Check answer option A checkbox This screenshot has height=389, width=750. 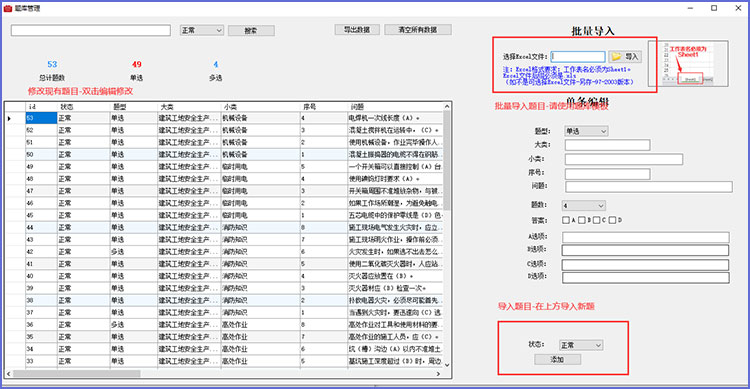point(566,220)
